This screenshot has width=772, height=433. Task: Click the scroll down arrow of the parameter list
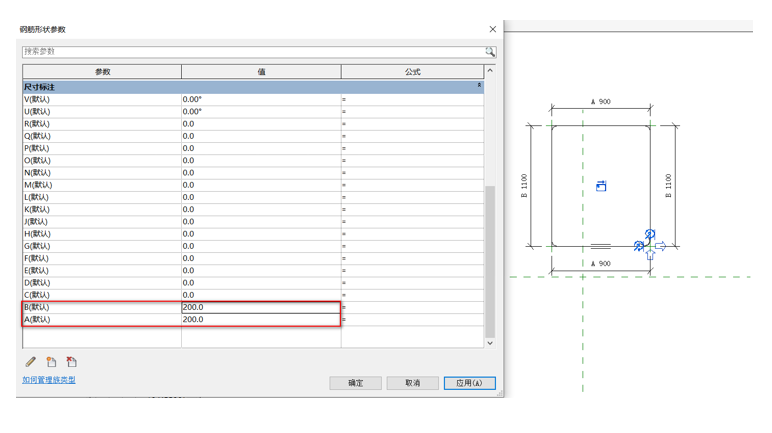point(490,343)
